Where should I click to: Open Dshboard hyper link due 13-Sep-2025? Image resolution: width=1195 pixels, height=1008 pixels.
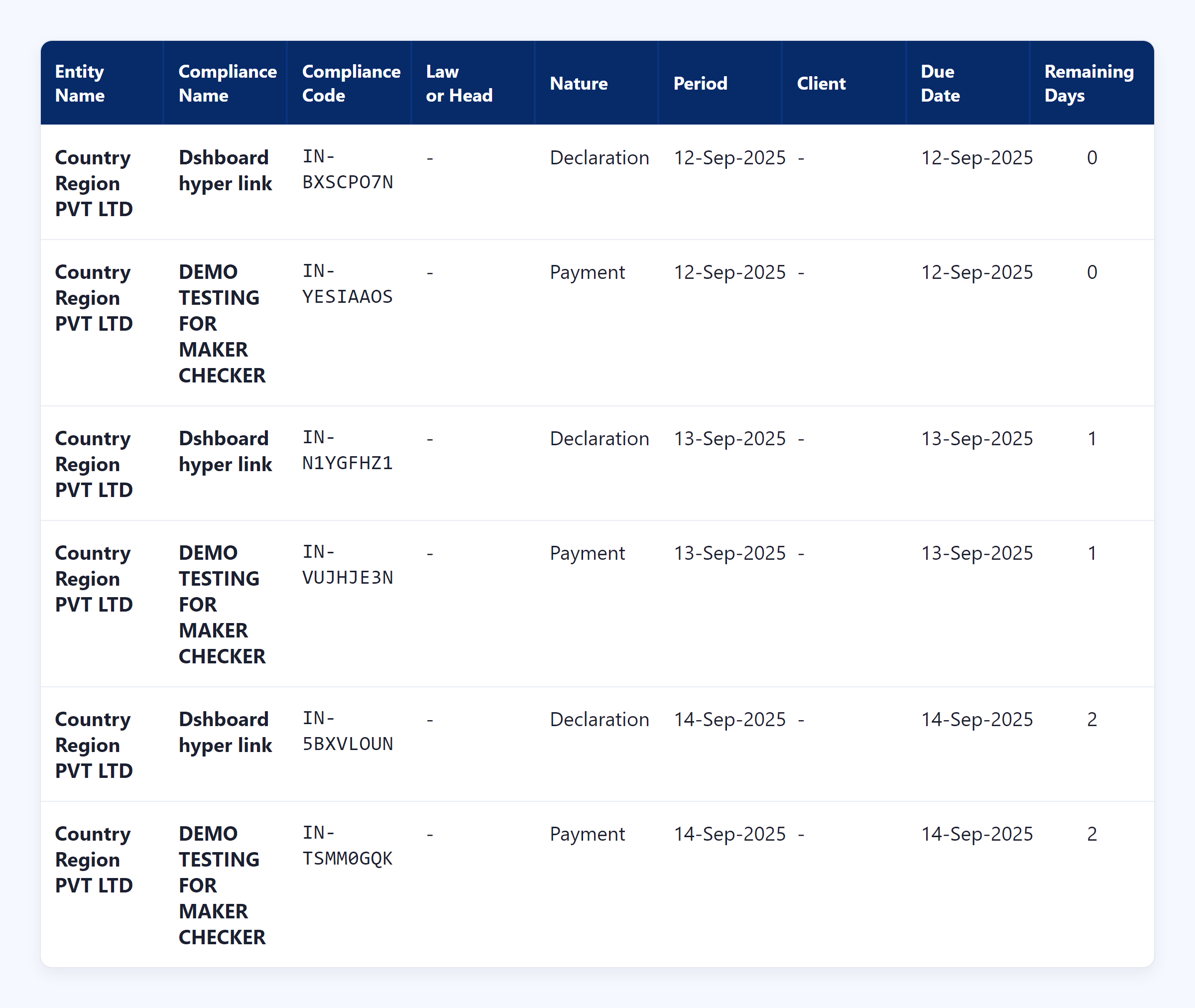(x=225, y=451)
